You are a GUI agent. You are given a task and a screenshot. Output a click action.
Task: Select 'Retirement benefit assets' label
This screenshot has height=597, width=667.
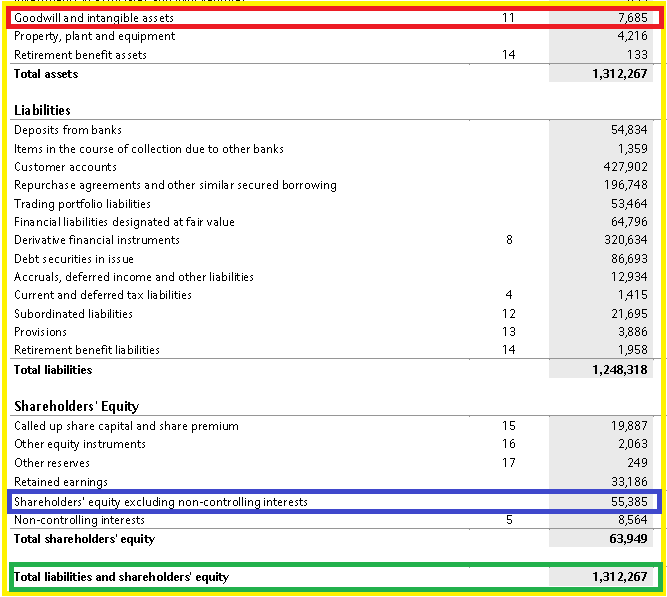[x=80, y=55]
